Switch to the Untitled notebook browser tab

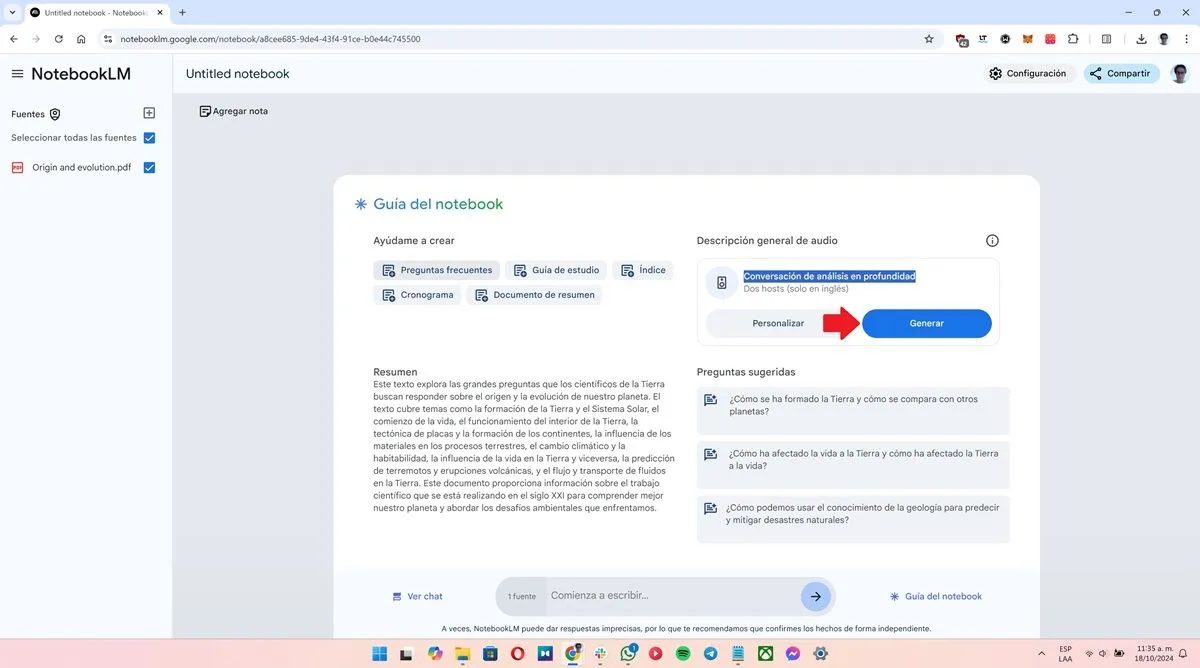[94, 12]
